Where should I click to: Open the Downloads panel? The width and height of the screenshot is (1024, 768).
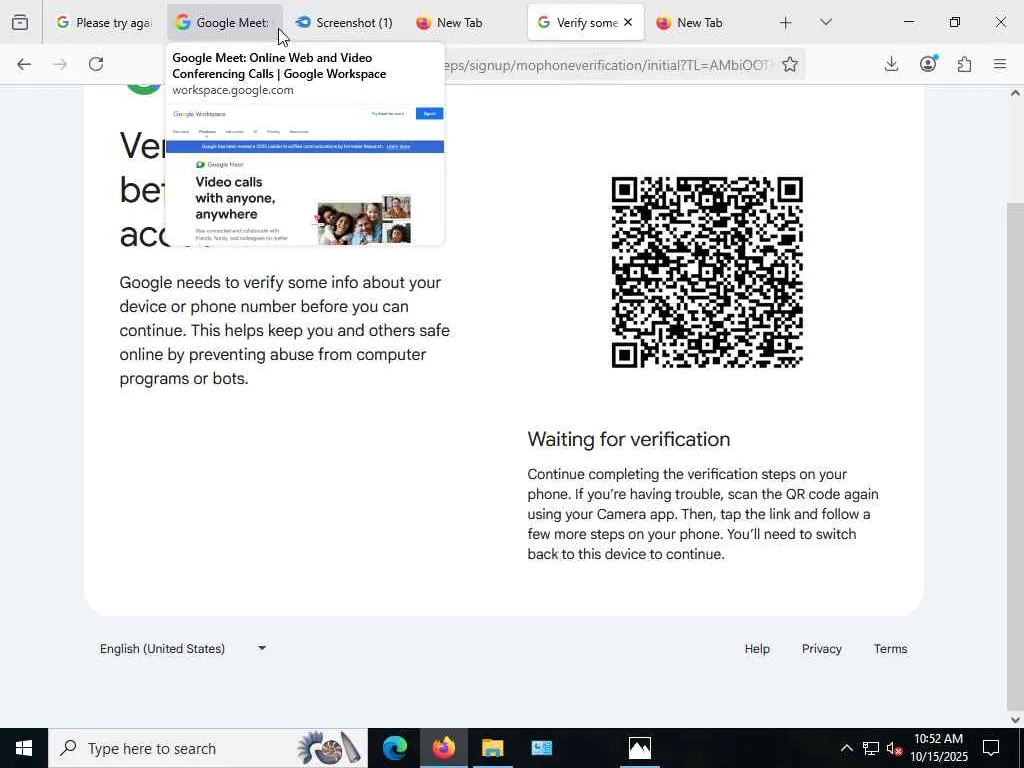891,64
